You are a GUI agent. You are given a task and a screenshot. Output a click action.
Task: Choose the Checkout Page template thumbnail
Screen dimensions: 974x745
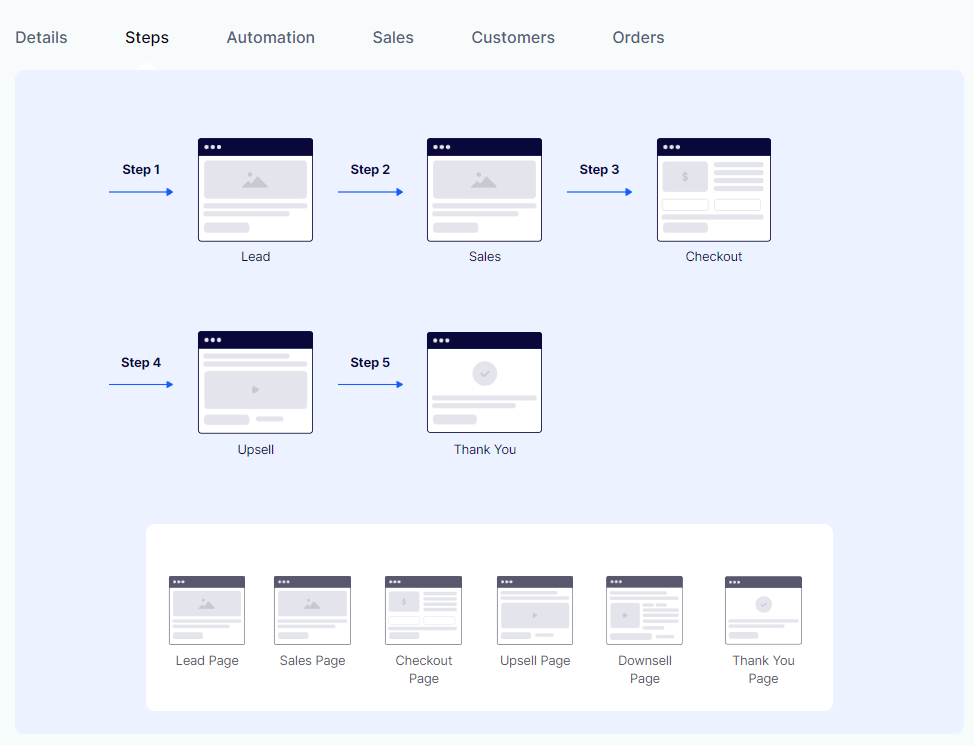[423, 610]
